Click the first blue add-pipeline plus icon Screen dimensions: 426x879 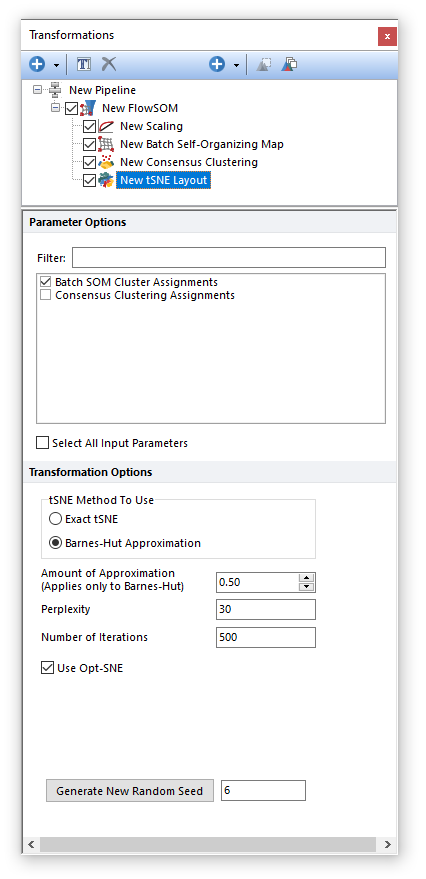tap(37, 64)
